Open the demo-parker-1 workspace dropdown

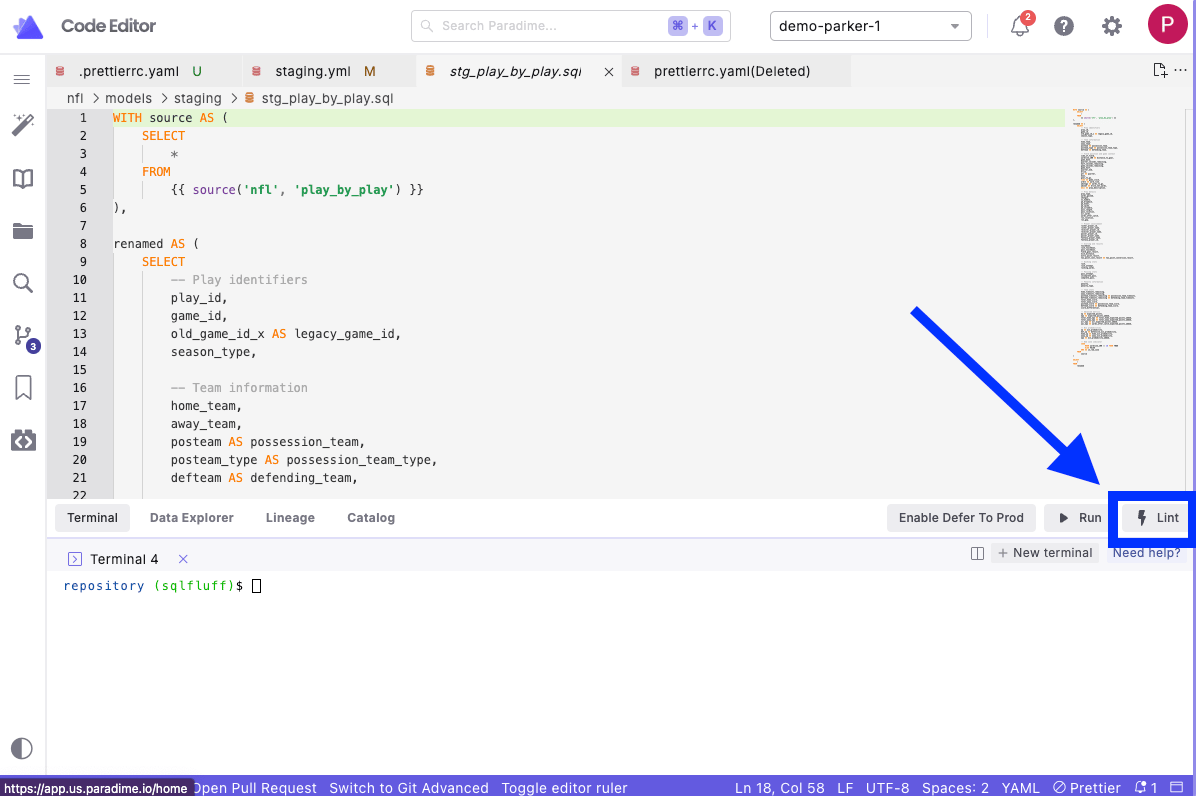pyautogui.click(x=870, y=26)
